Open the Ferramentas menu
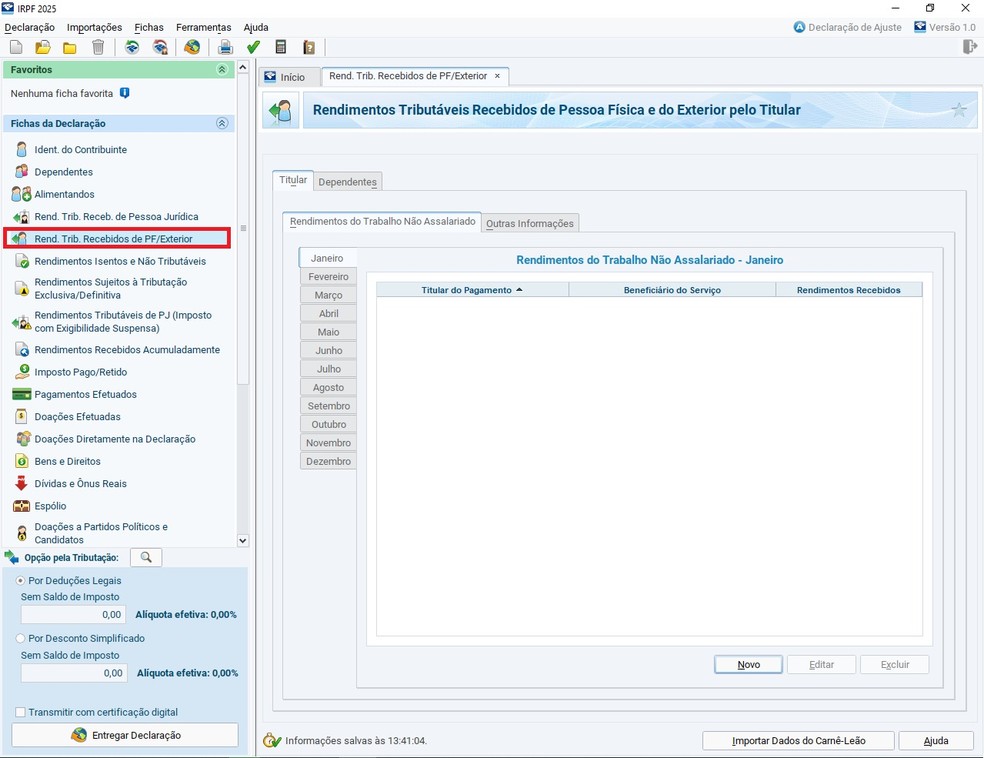Viewport: 984px width, 758px height. coord(203,27)
